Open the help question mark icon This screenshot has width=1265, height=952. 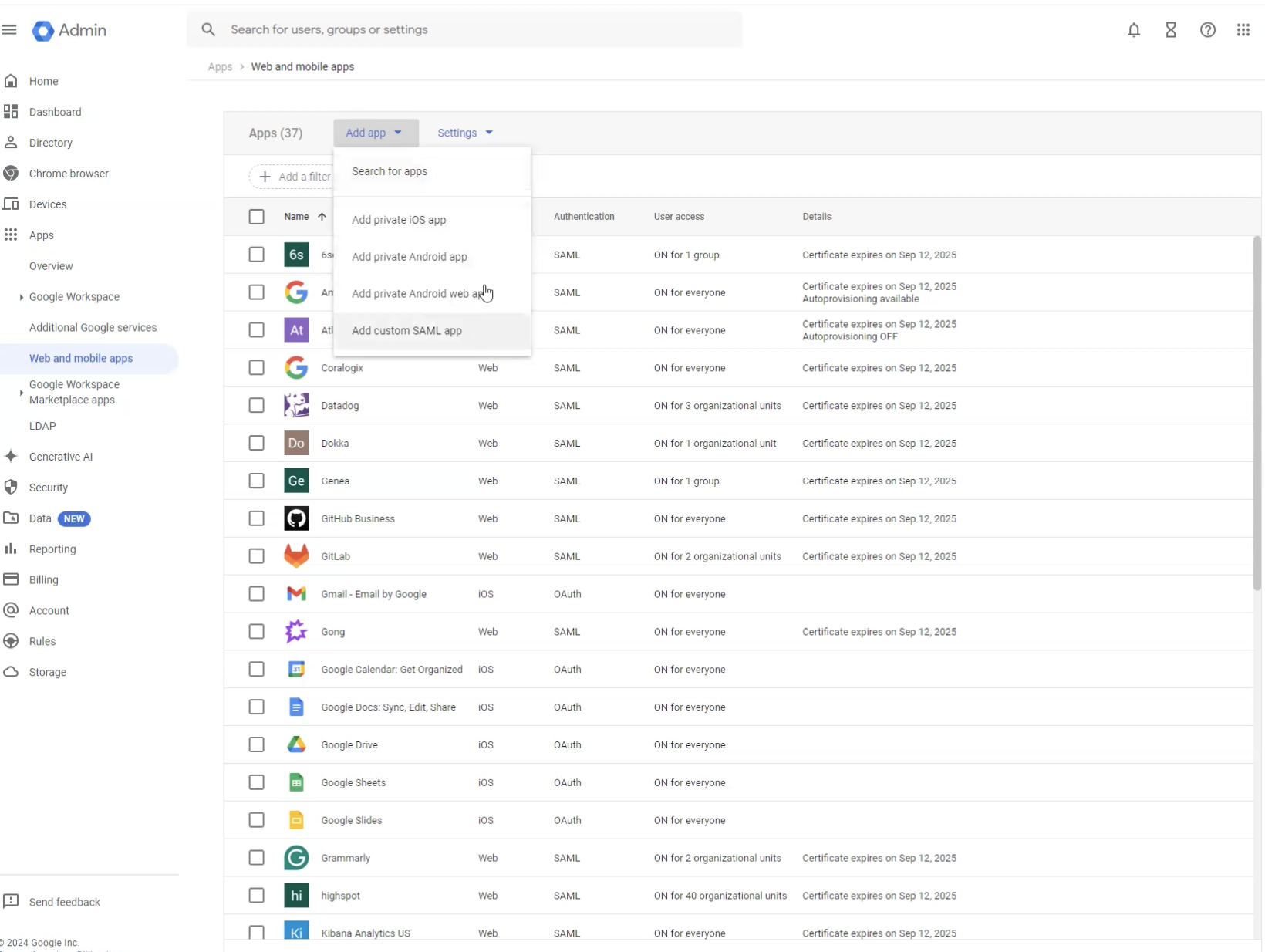point(1208,30)
